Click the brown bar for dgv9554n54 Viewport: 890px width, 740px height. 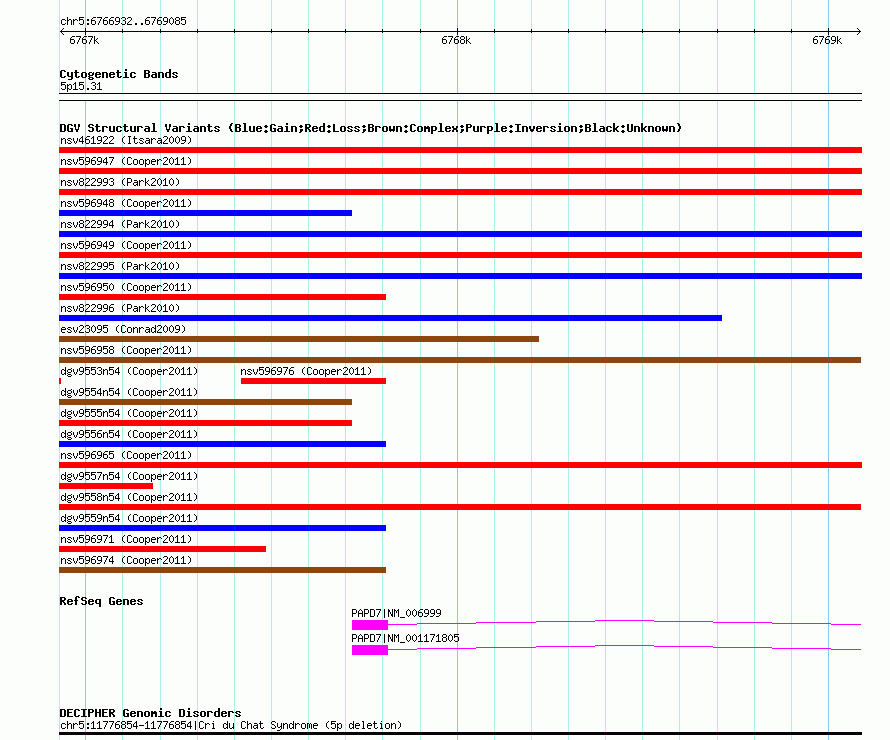pos(205,402)
